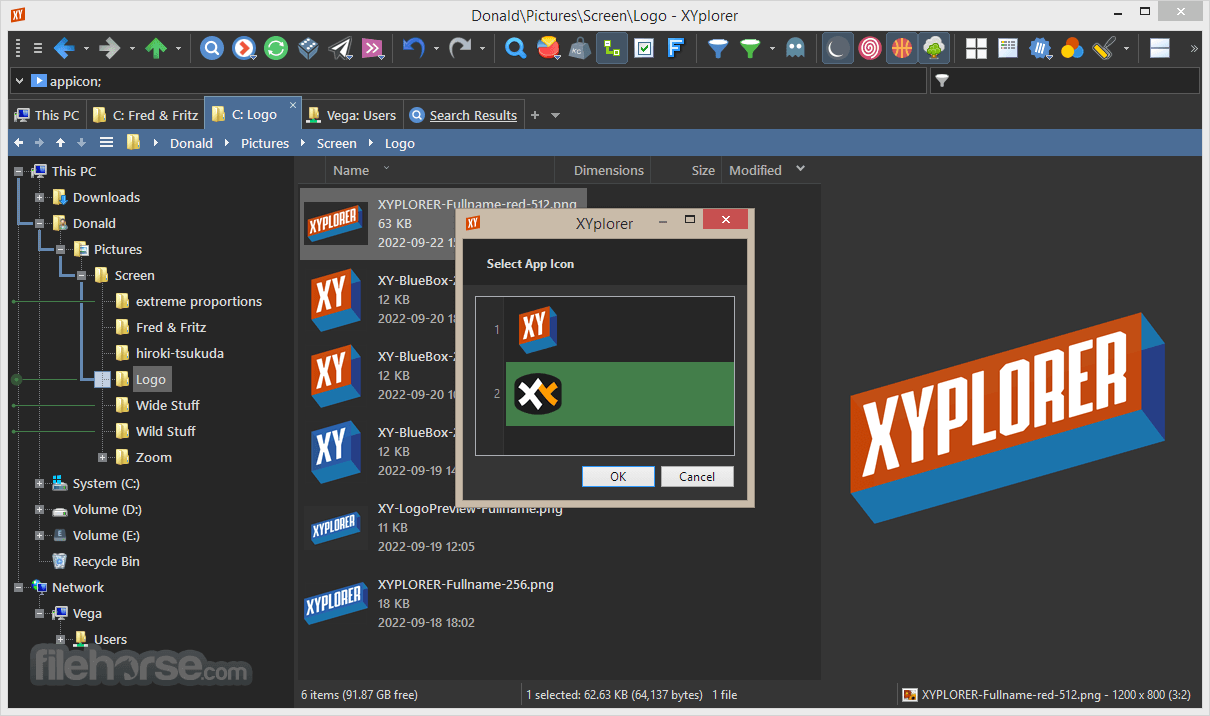
Task: Switch to the Vega: Users tab
Action: (351, 115)
